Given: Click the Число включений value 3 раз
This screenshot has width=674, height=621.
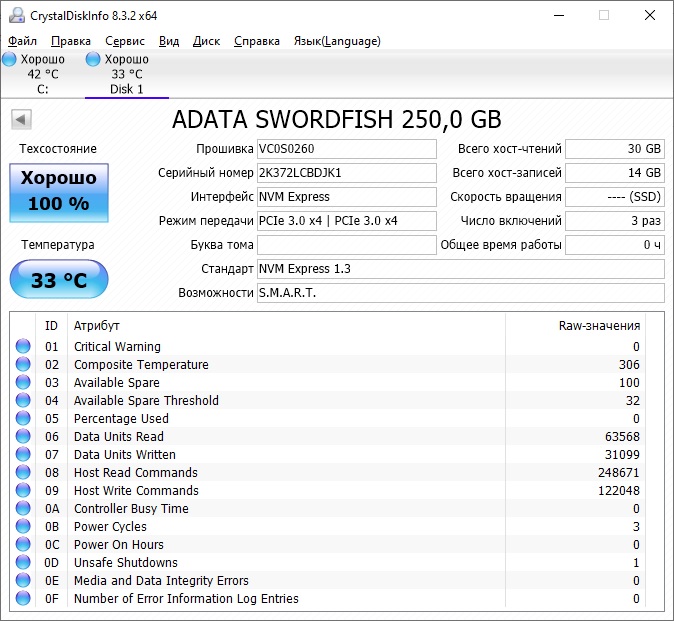Looking at the screenshot, I should (615, 221).
